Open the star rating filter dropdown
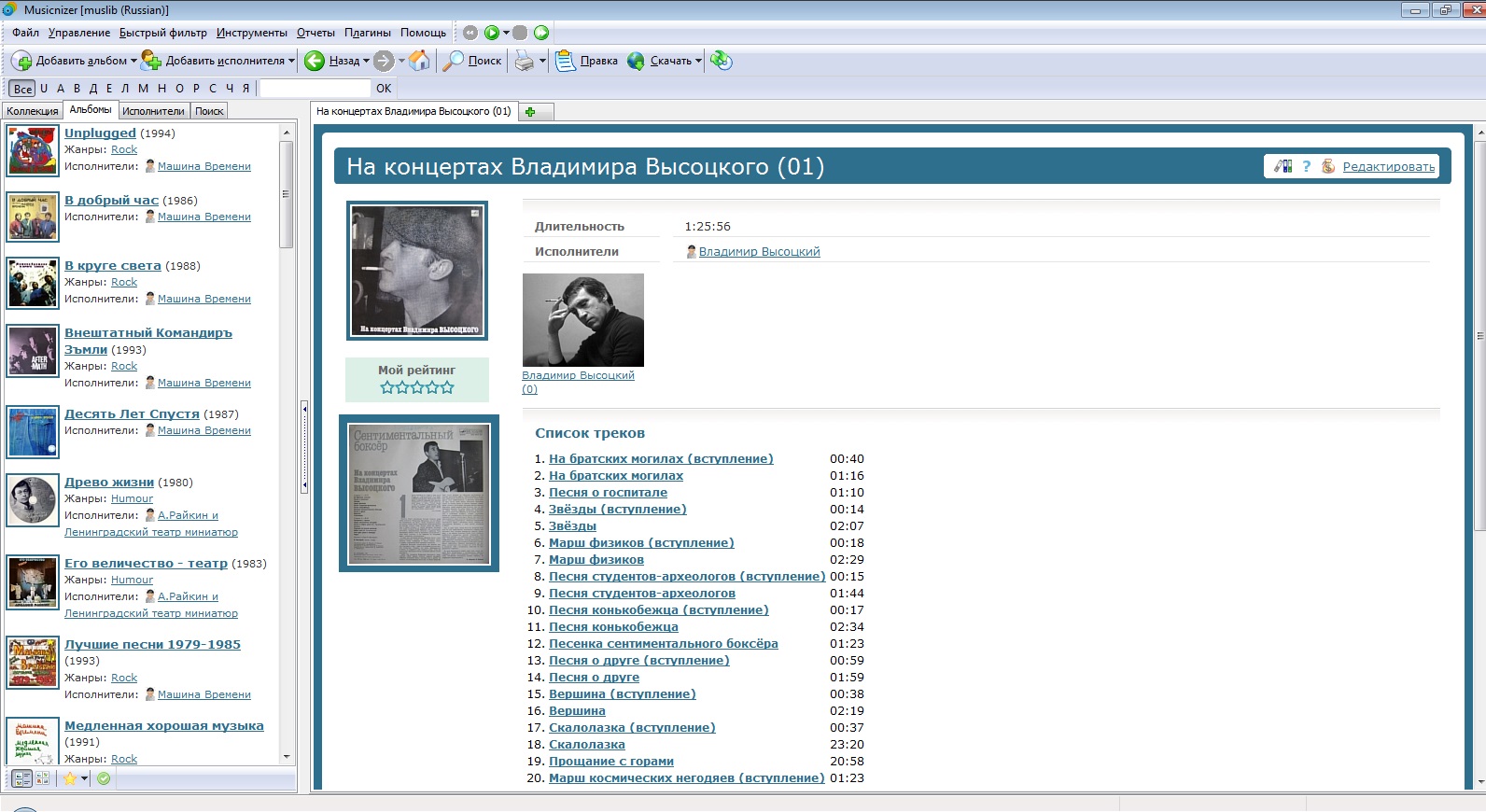Viewport: 1486px width, 812px height. (x=84, y=779)
